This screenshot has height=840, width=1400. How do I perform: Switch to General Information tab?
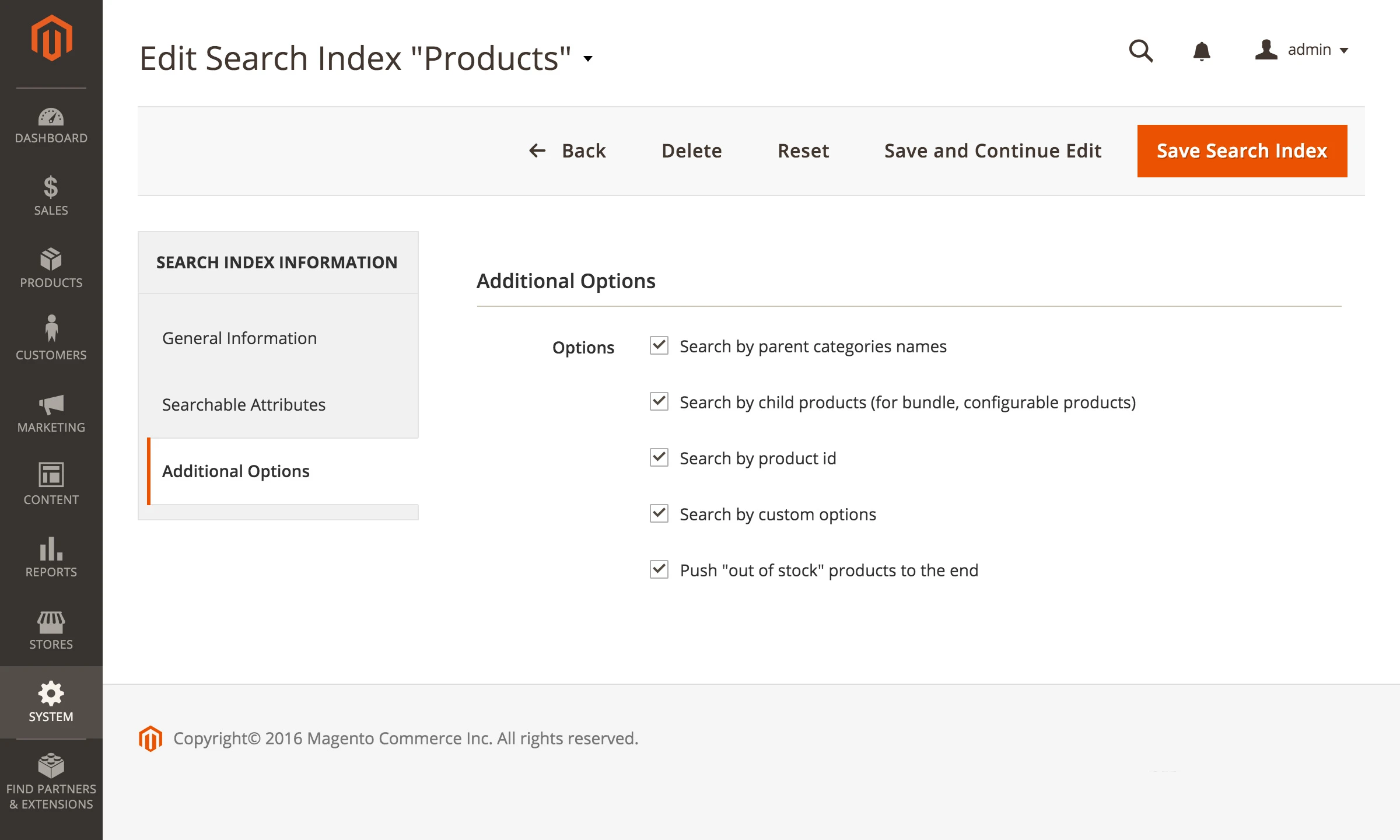[239, 338]
